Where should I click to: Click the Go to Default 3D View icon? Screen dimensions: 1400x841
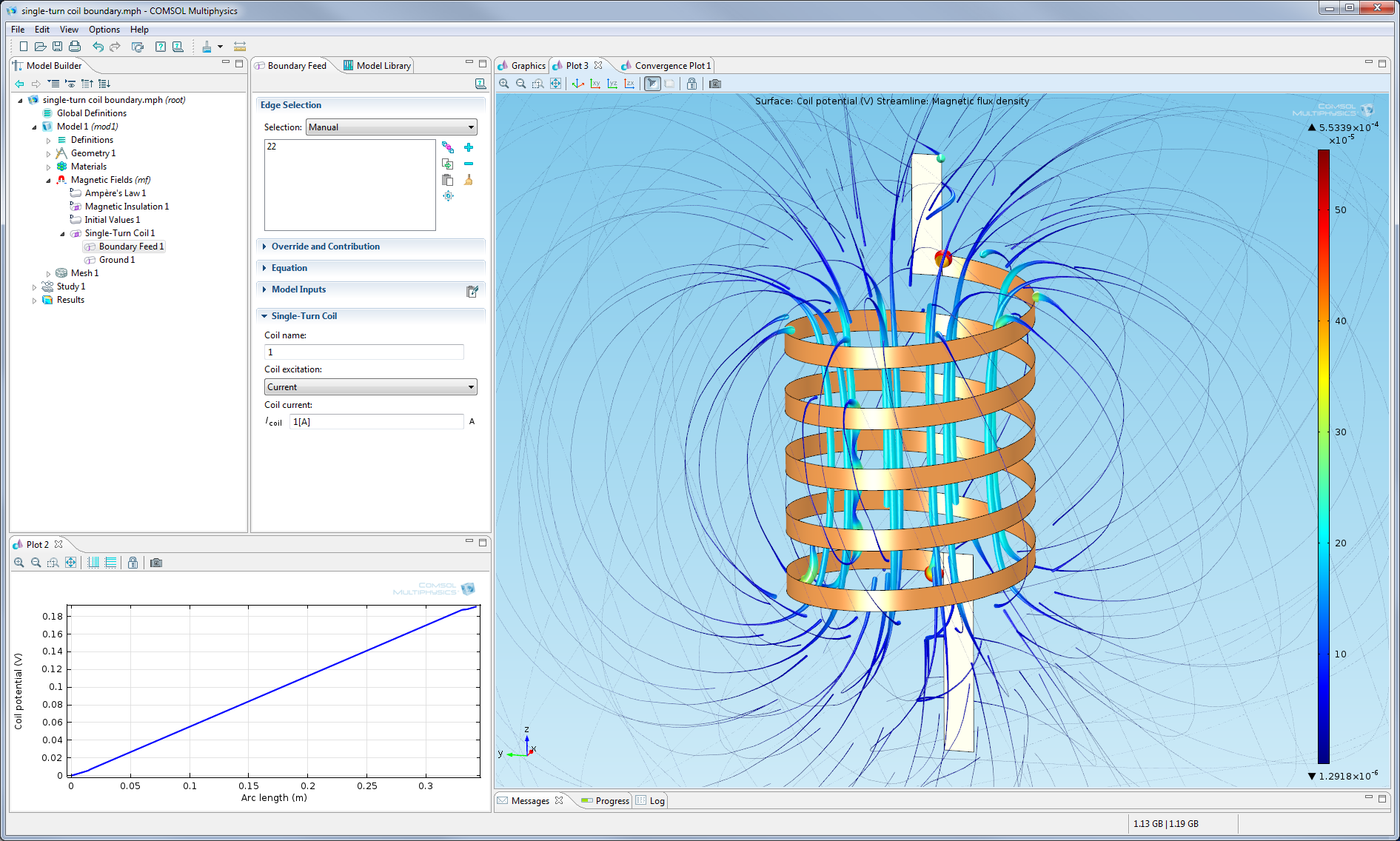(578, 84)
